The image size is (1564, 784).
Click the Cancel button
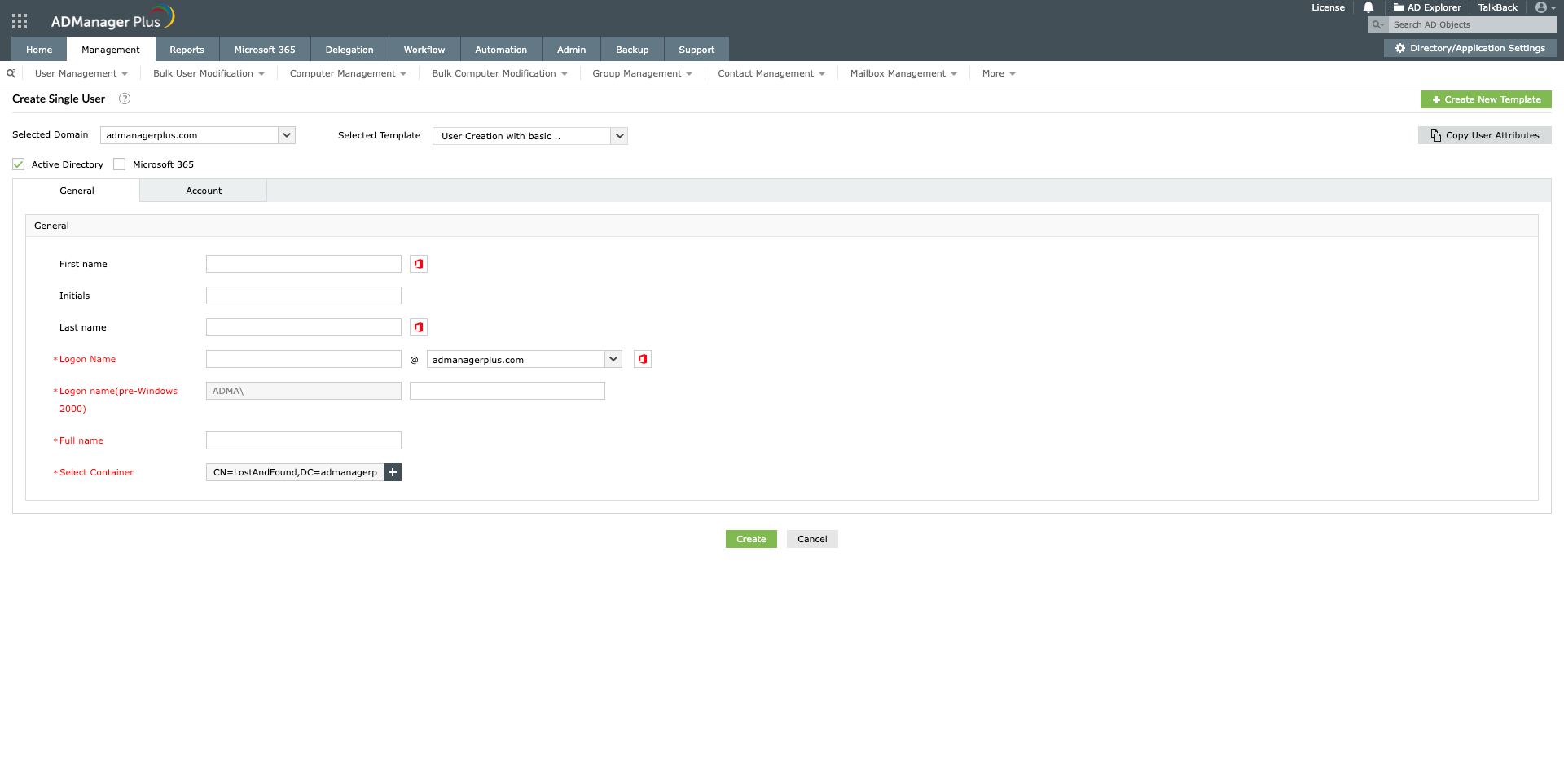click(x=812, y=539)
